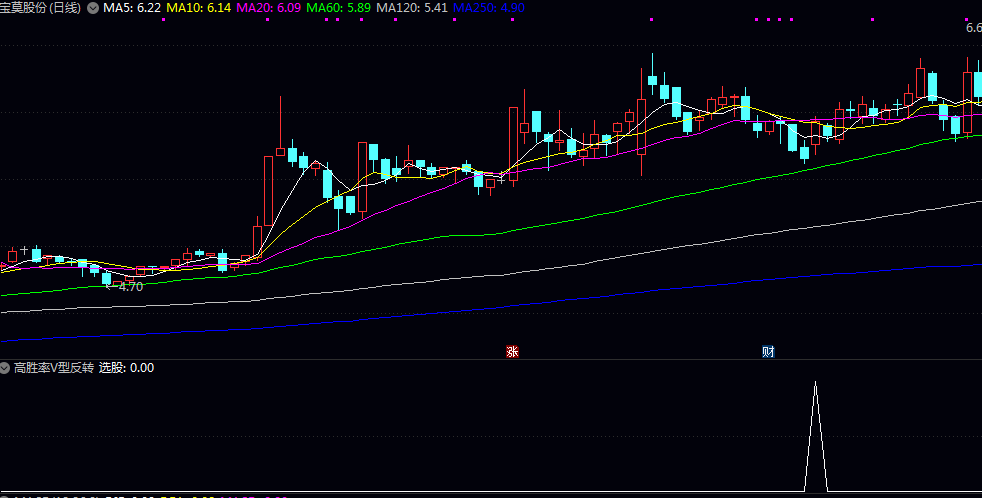The width and height of the screenshot is (982, 498).
Task: Select the MA120 label in legend
Action: tap(412, 8)
